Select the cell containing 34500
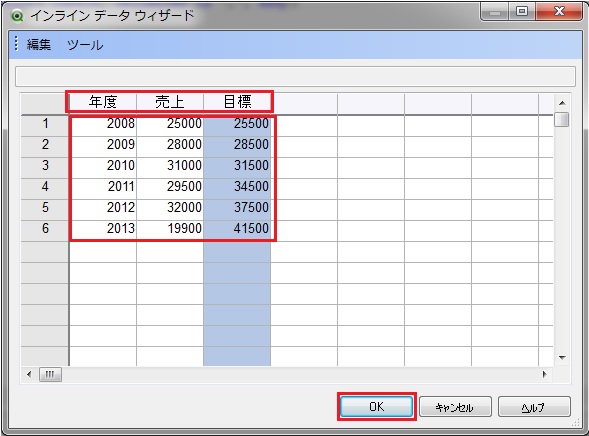Image resolution: width=589 pixels, height=436 pixels. coord(237,186)
